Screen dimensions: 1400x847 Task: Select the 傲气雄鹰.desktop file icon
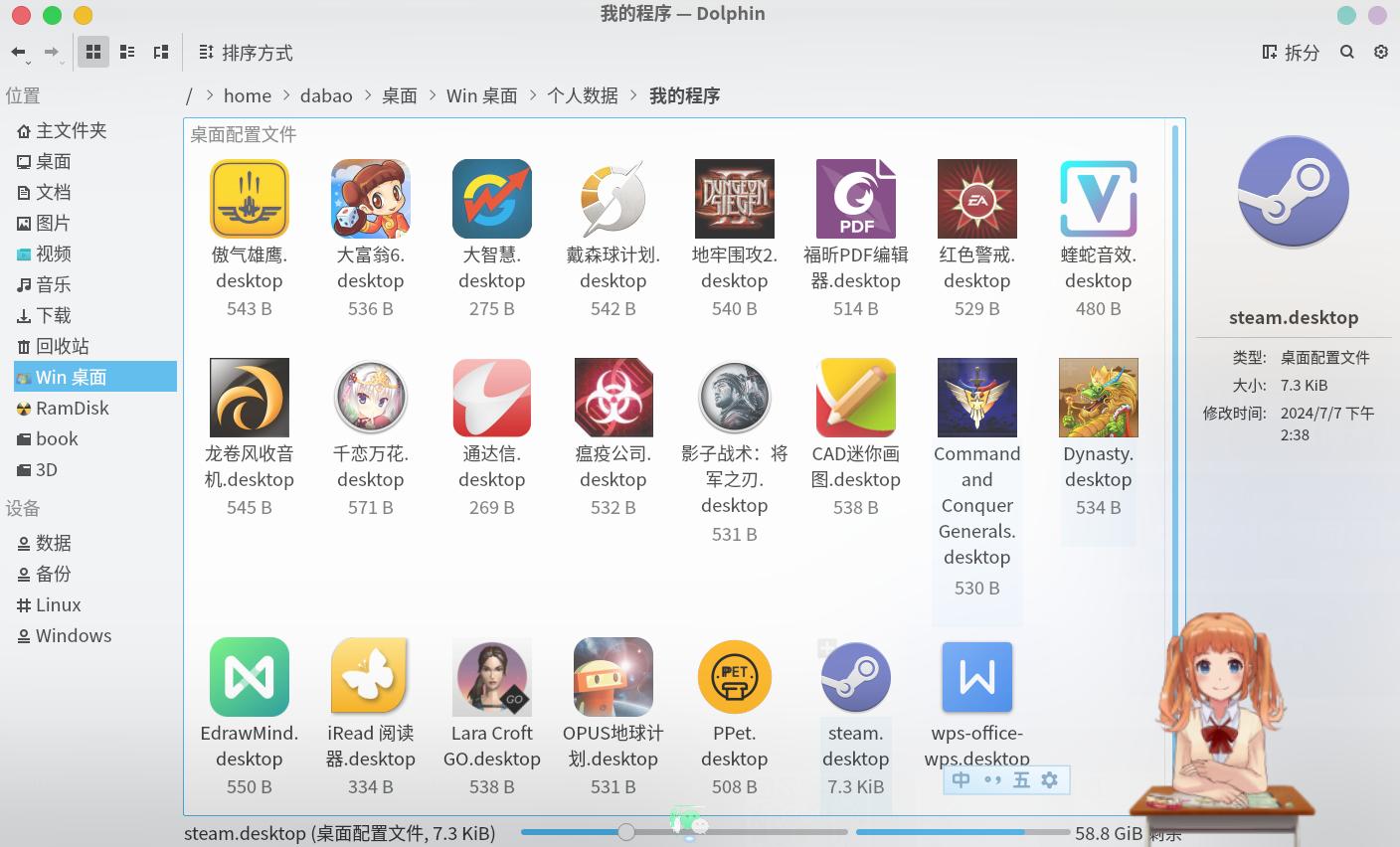tap(250, 199)
